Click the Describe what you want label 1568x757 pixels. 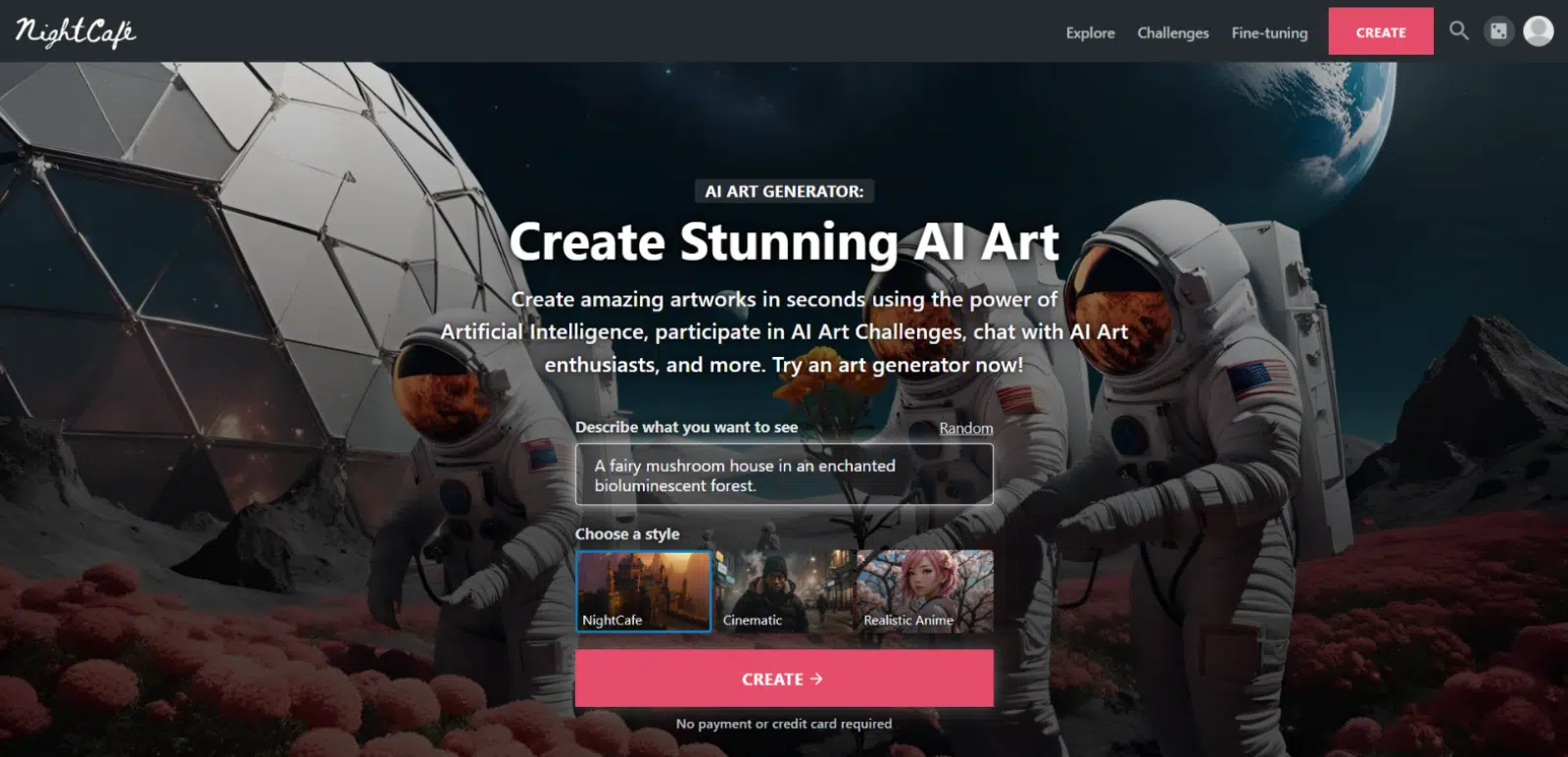coord(686,428)
